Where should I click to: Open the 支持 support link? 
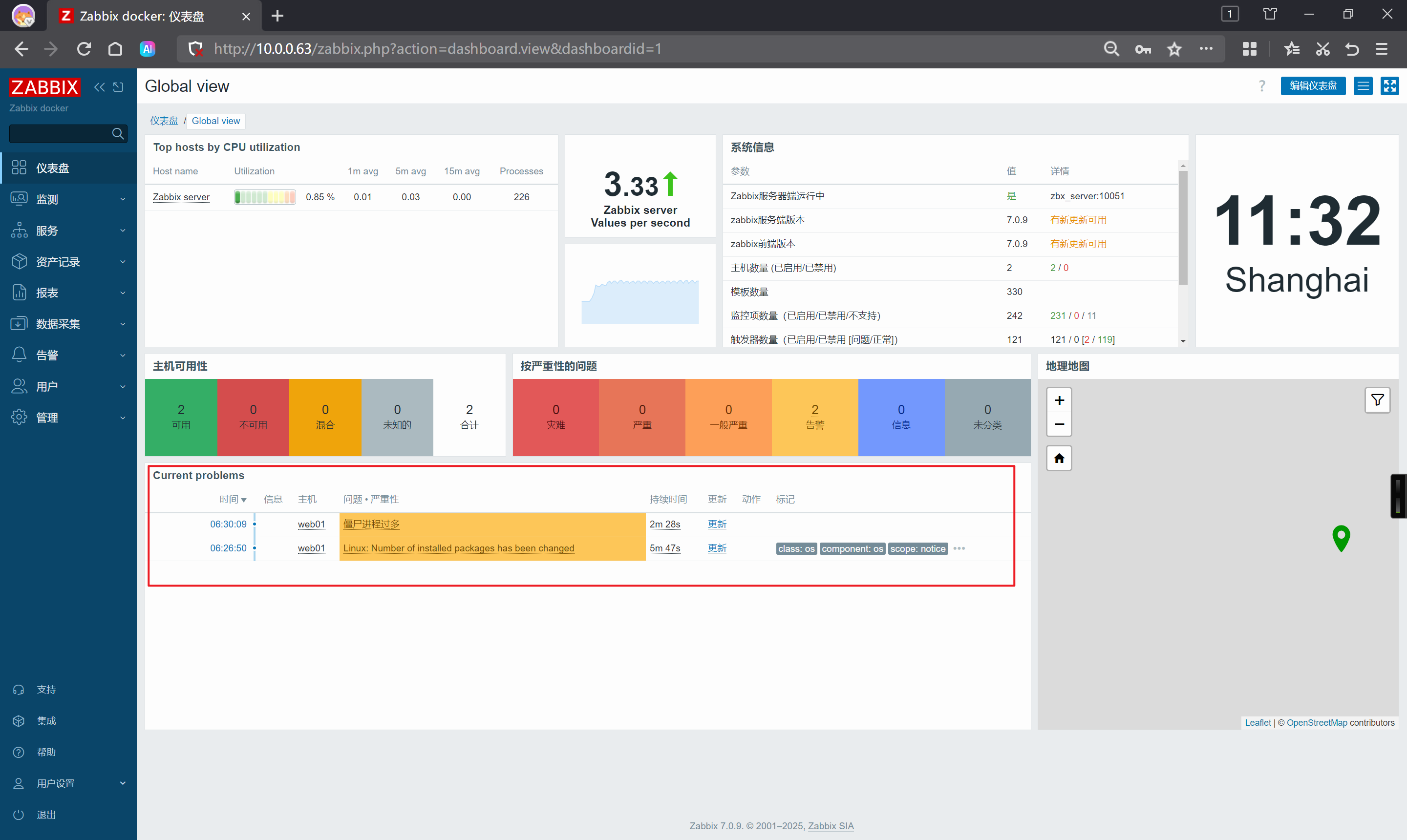46,690
